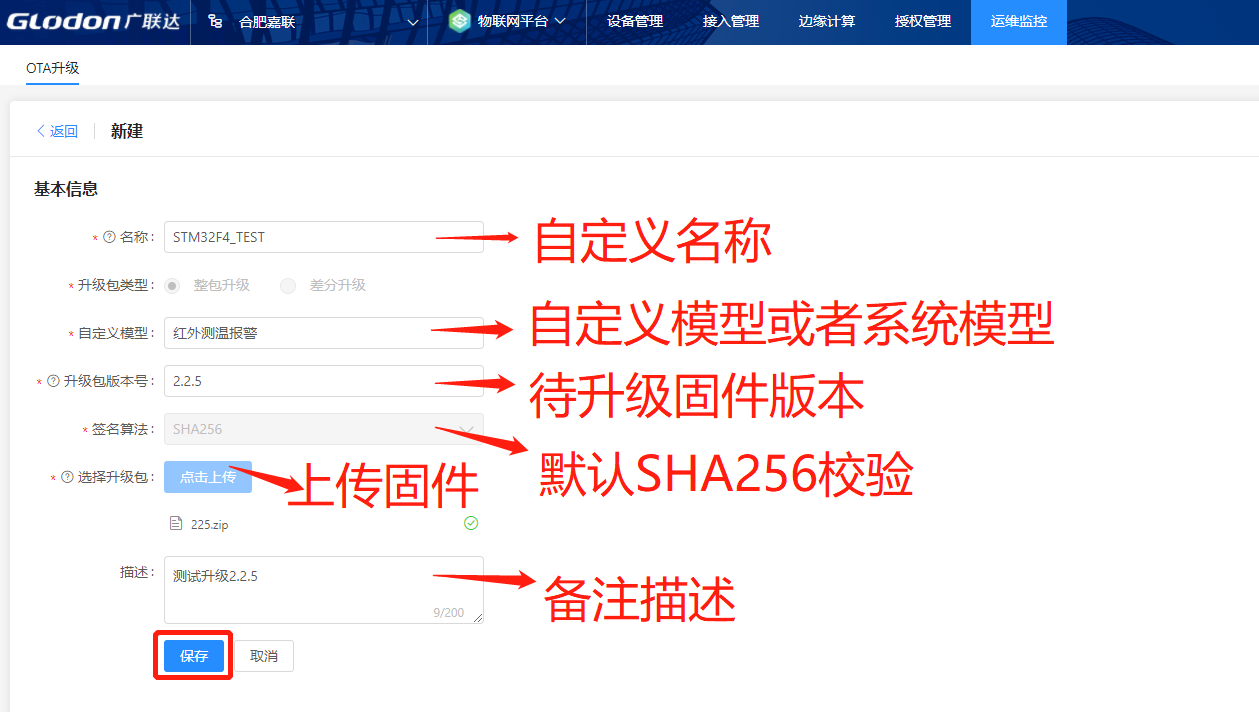Click the green hexagon 物联网平台 icon

pos(459,21)
